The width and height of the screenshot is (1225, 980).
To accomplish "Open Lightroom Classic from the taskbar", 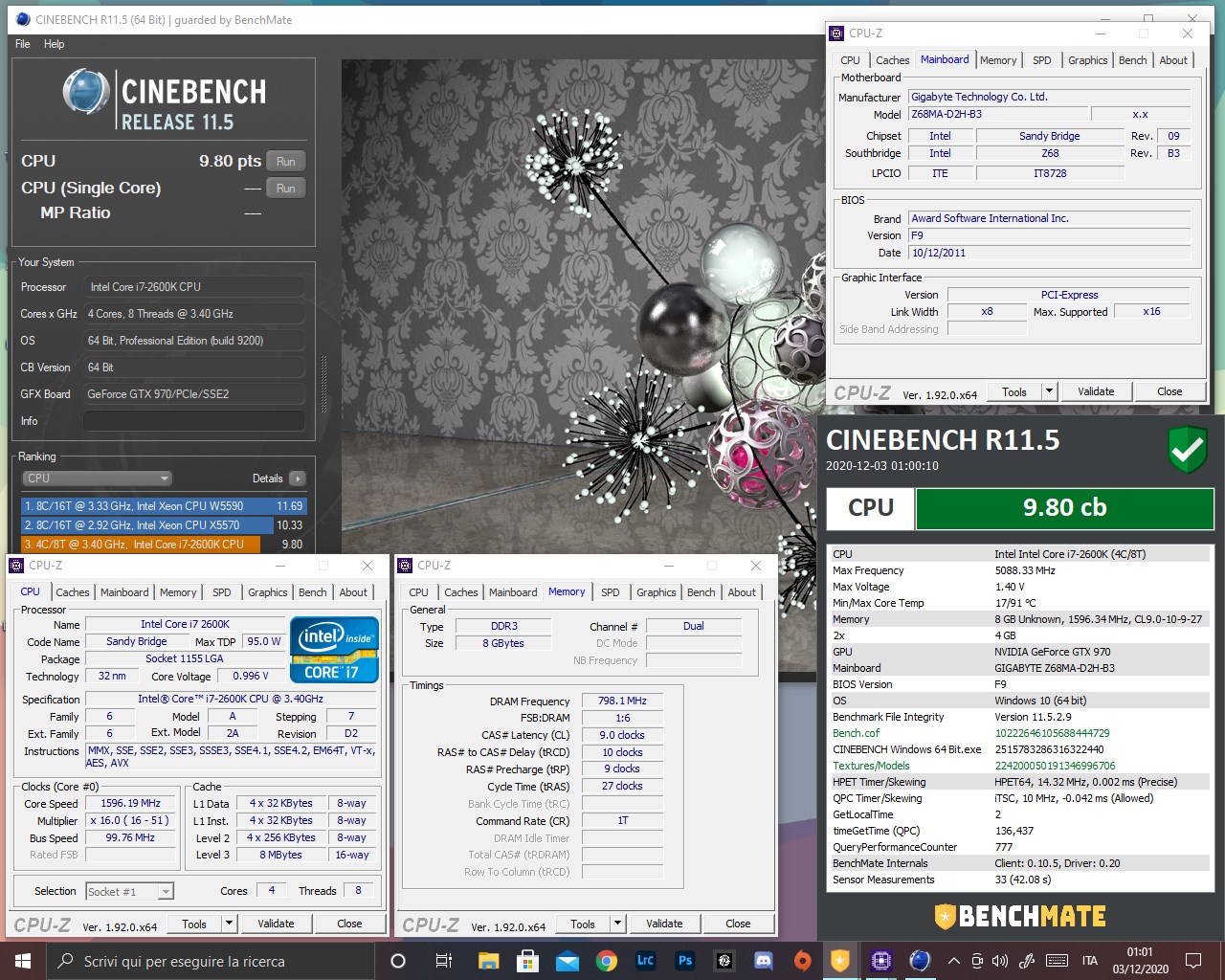I will tap(645, 961).
